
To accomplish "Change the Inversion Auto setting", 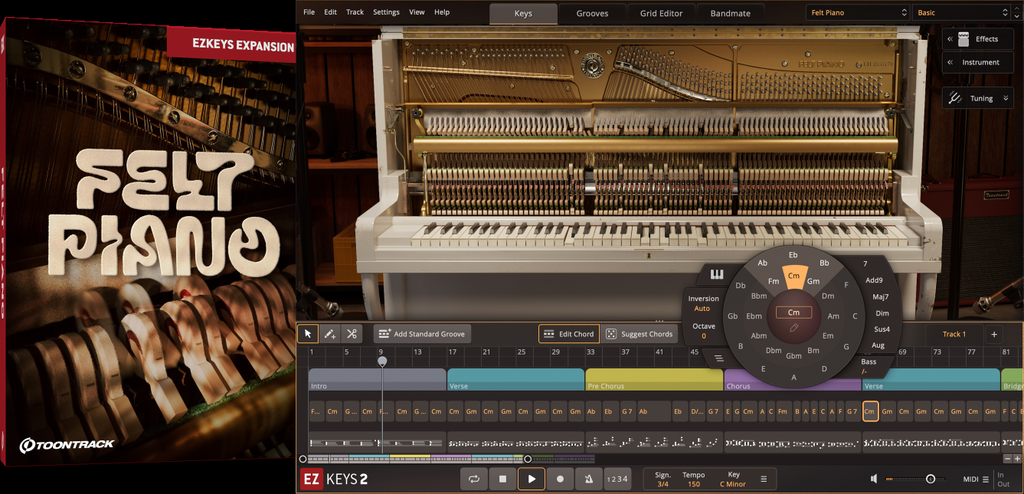I will (x=703, y=308).
